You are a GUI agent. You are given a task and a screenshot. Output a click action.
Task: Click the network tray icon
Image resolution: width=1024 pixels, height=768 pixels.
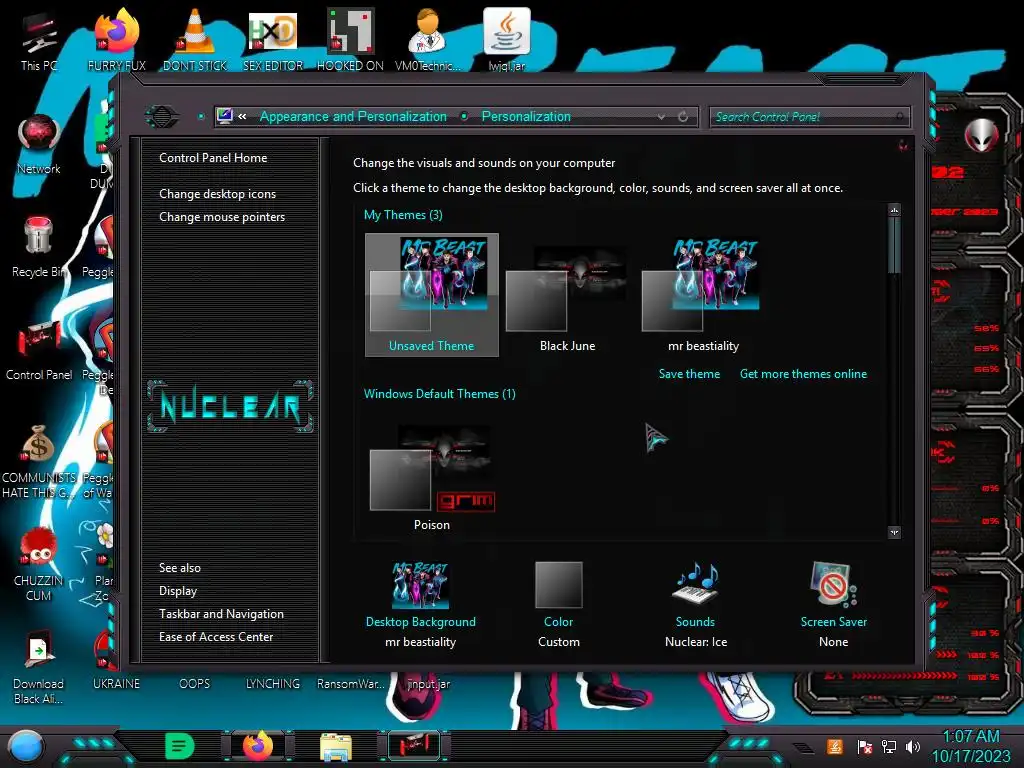pyautogui.click(x=889, y=746)
